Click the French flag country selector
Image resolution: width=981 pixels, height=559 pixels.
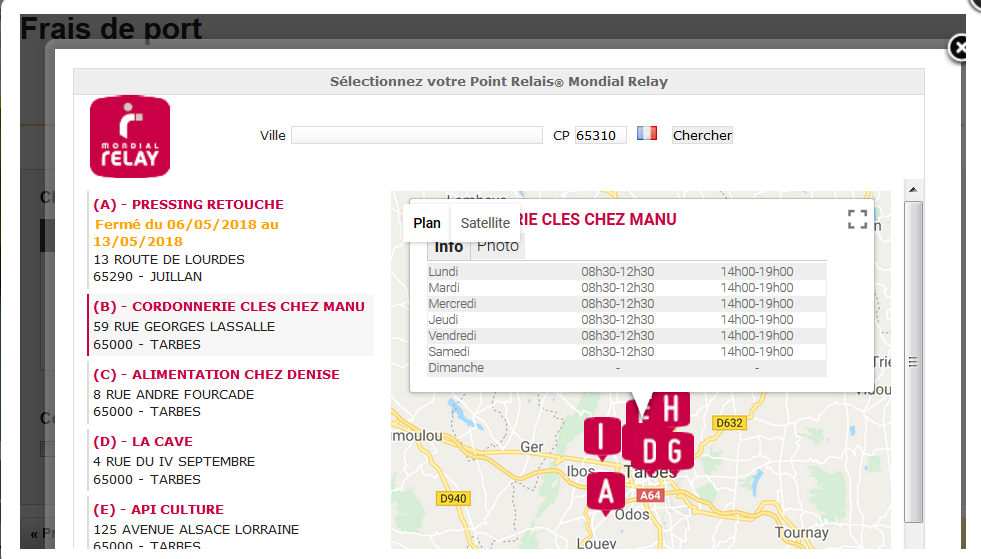(x=647, y=133)
